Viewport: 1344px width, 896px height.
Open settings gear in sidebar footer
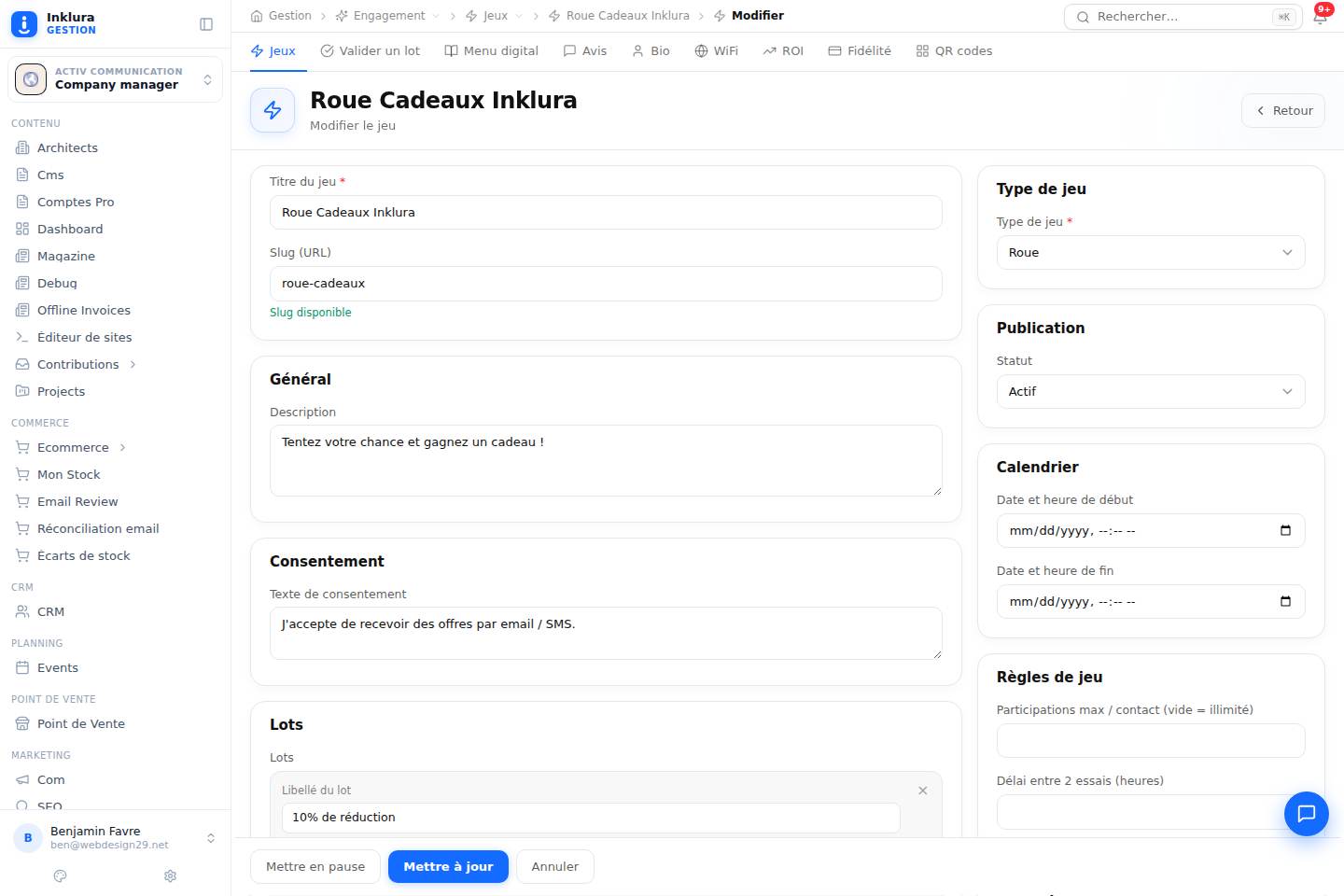coord(170,875)
